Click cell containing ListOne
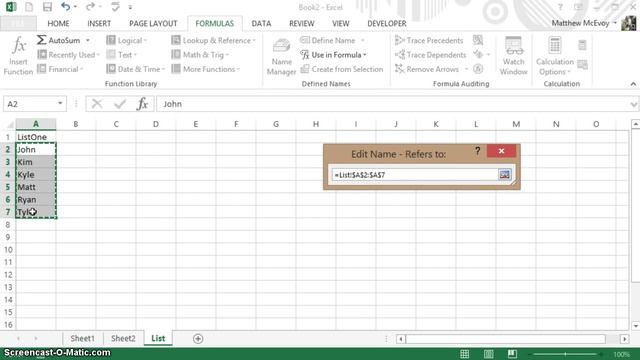 [36, 137]
